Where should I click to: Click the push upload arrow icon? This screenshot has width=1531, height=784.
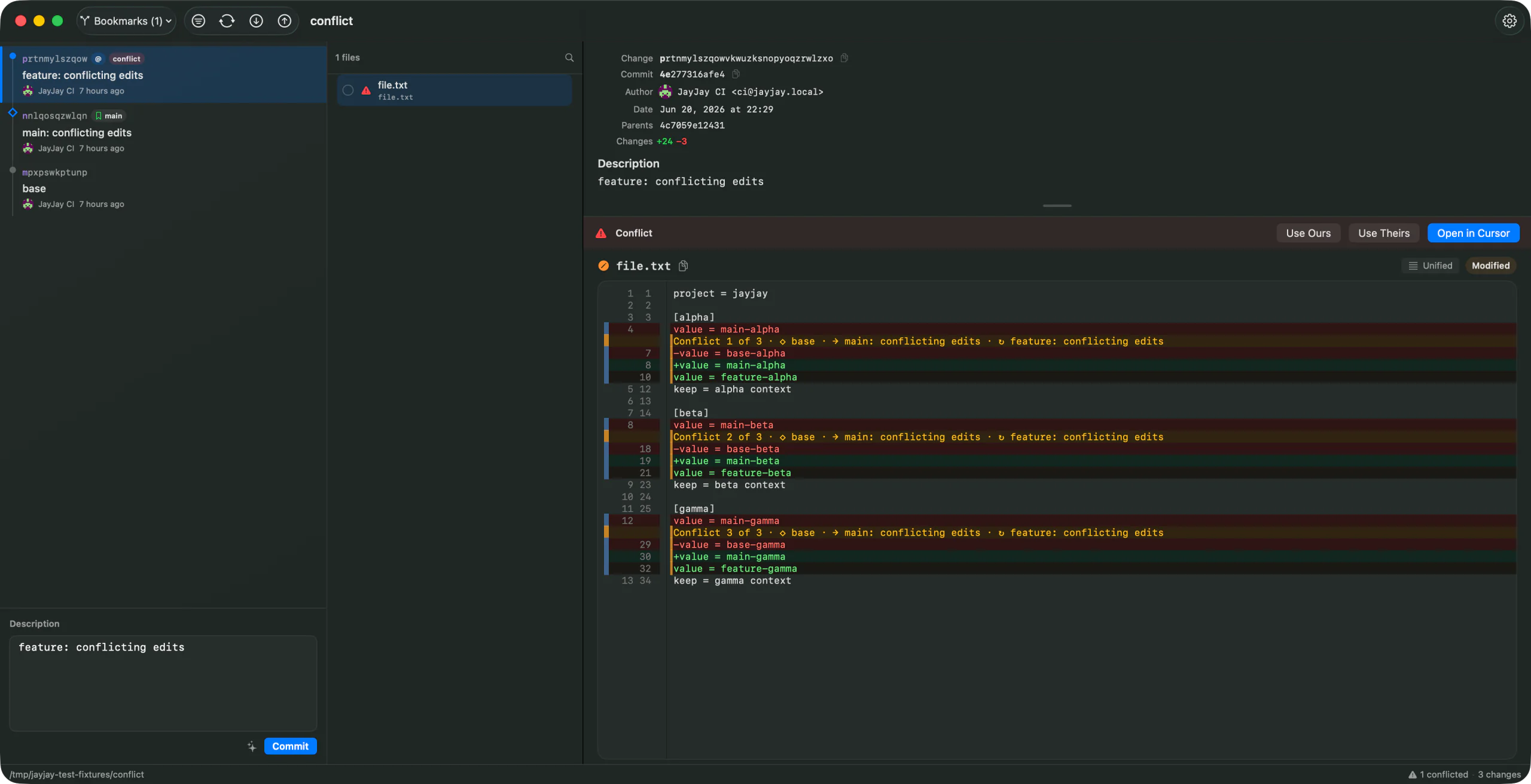(x=285, y=21)
